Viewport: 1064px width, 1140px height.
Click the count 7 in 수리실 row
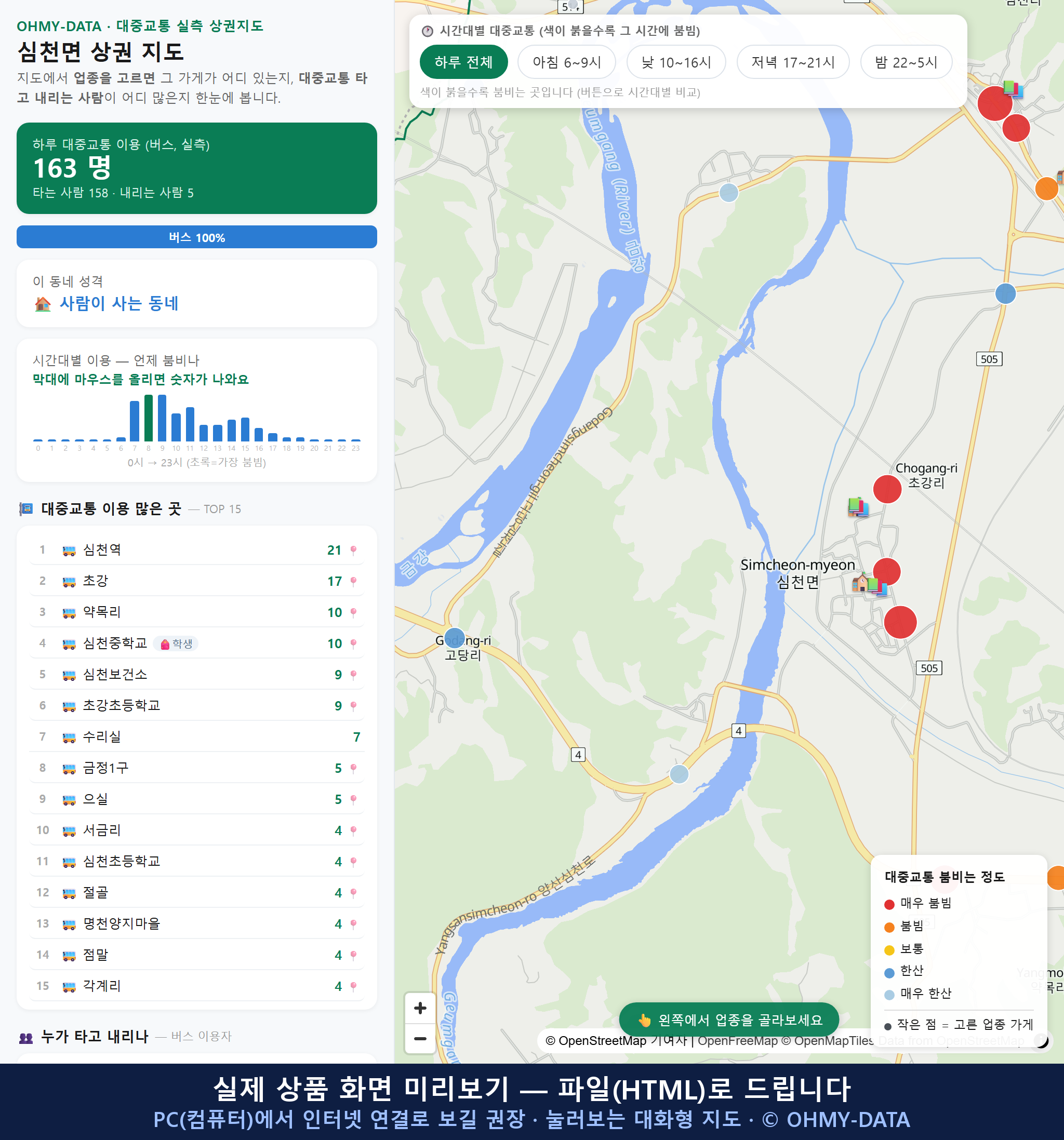[357, 737]
